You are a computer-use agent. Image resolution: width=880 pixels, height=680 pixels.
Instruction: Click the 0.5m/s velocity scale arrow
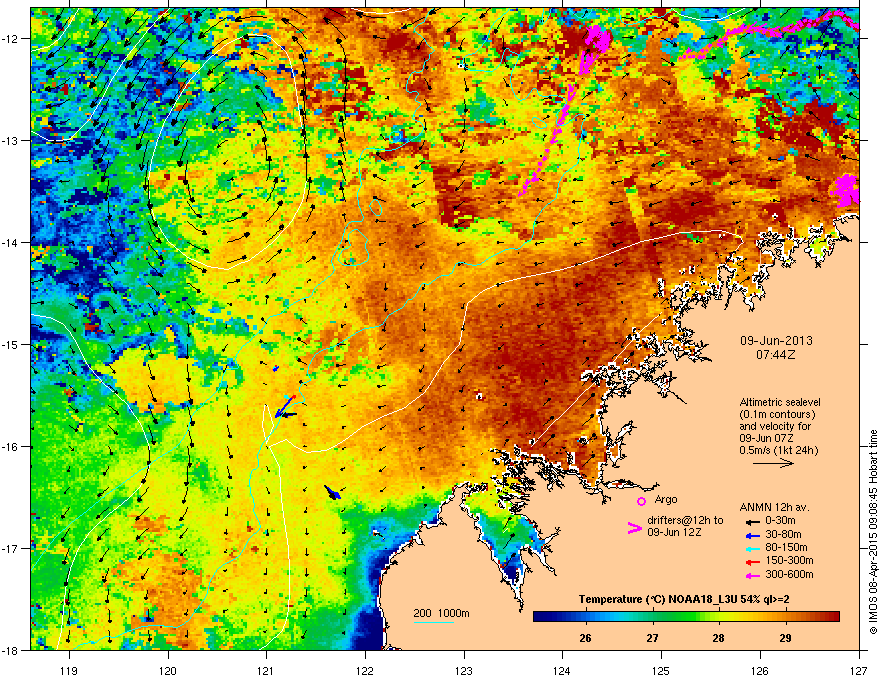click(773, 463)
